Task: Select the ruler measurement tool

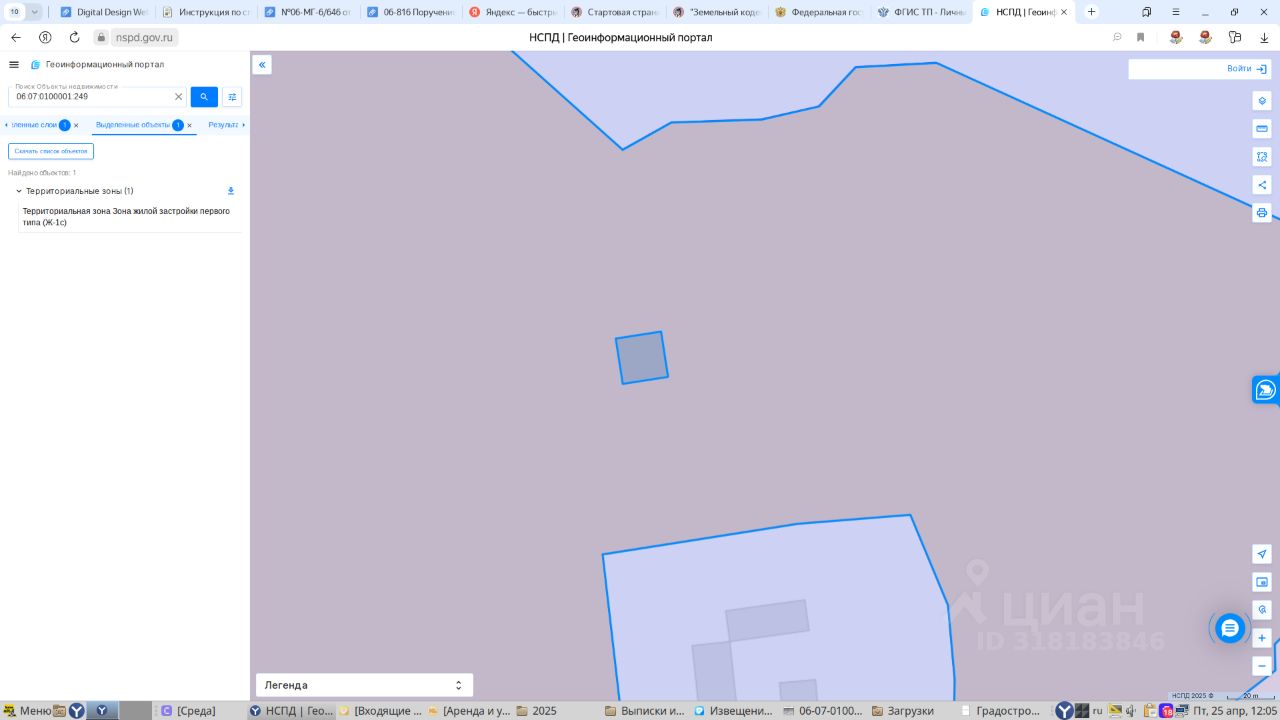Action: pyautogui.click(x=1262, y=129)
